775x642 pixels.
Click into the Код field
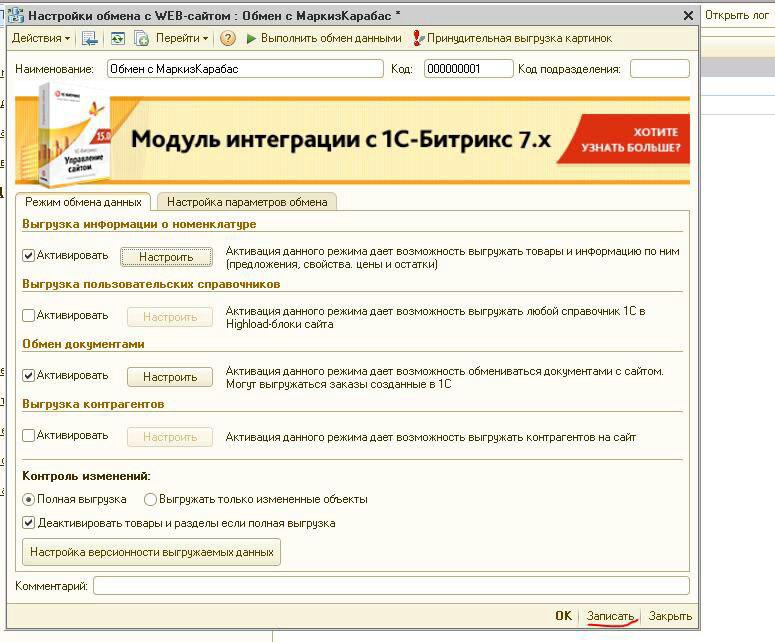(x=468, y=69)
